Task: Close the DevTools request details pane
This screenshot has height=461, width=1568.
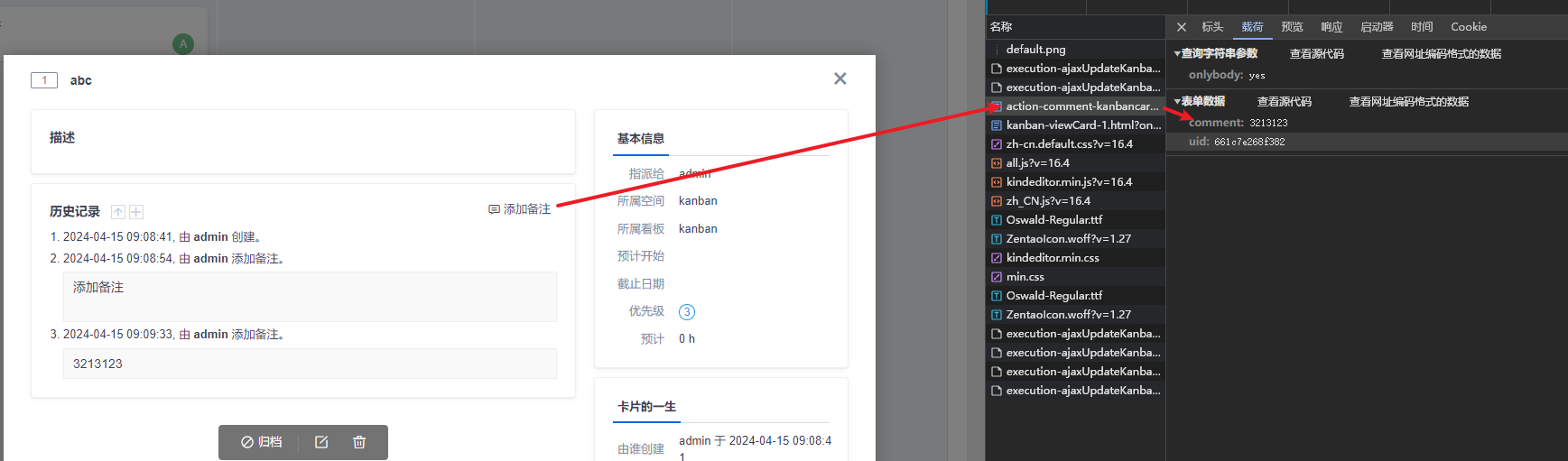Action: pyautogui.click(x=1182, y=27)
